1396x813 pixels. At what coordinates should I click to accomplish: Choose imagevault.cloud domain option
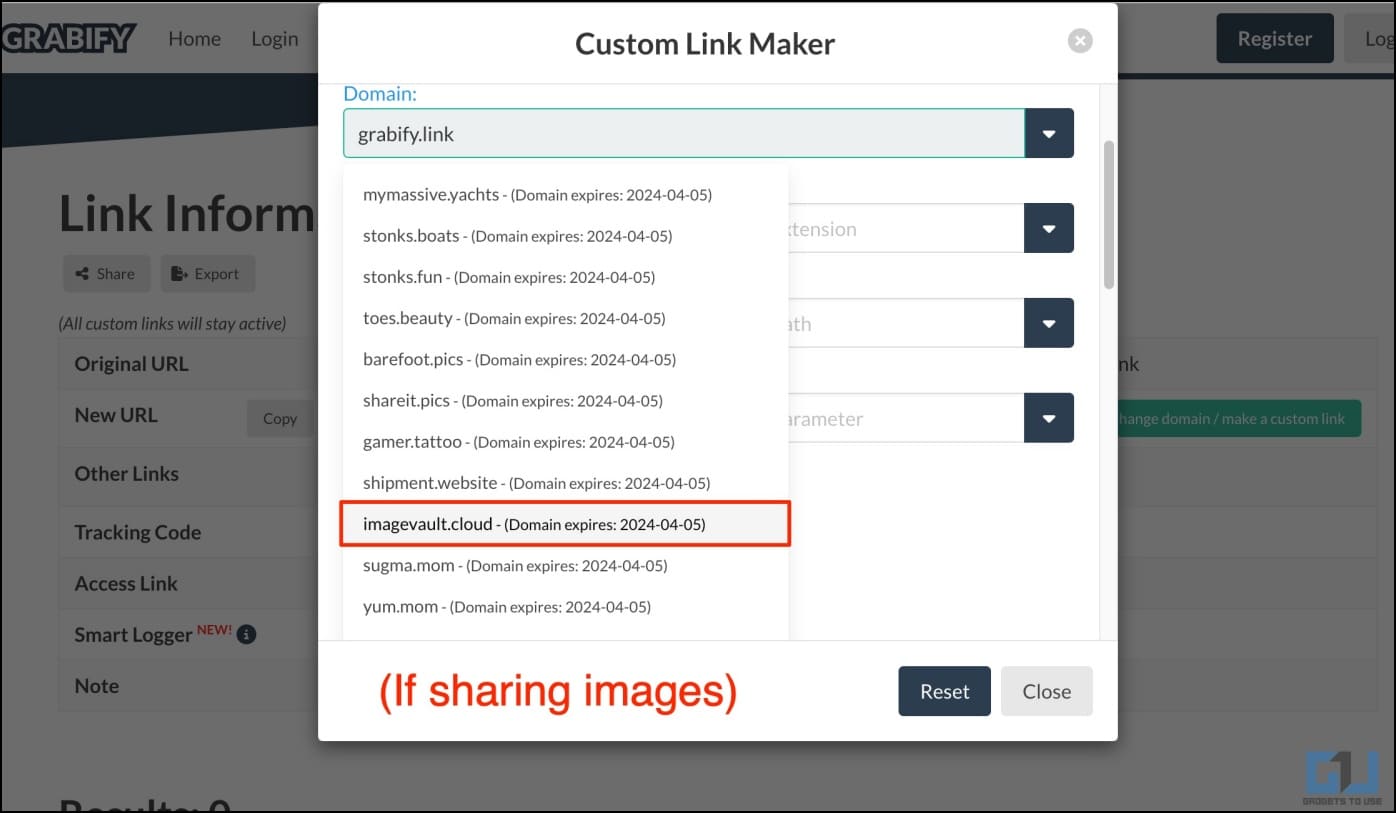[565, 524]
